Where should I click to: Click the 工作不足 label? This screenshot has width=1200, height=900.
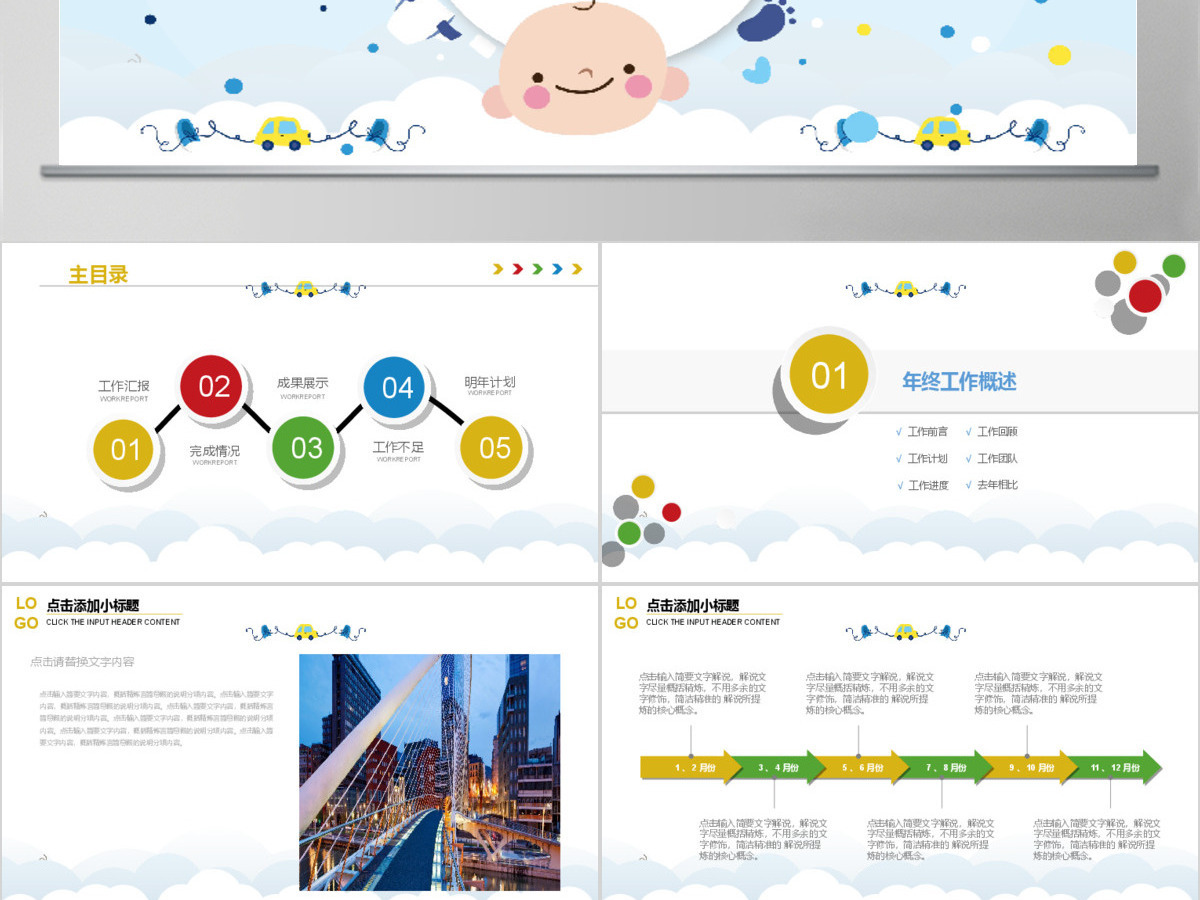click(x=398, y=447)
